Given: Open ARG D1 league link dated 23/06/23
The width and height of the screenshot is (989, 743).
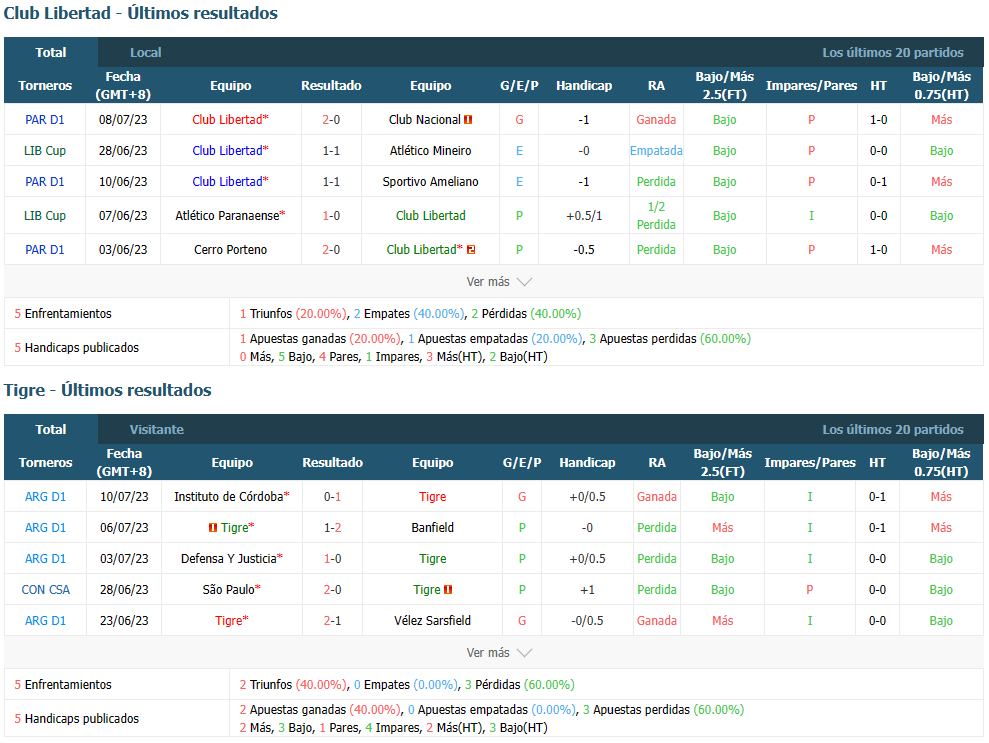Looking at the screenshot, I should 45,621.
